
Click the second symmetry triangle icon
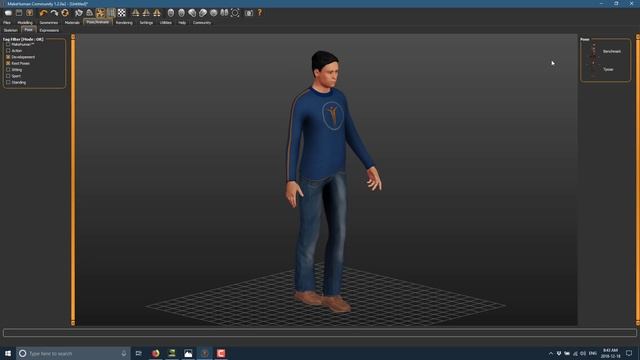pos(146,13)
